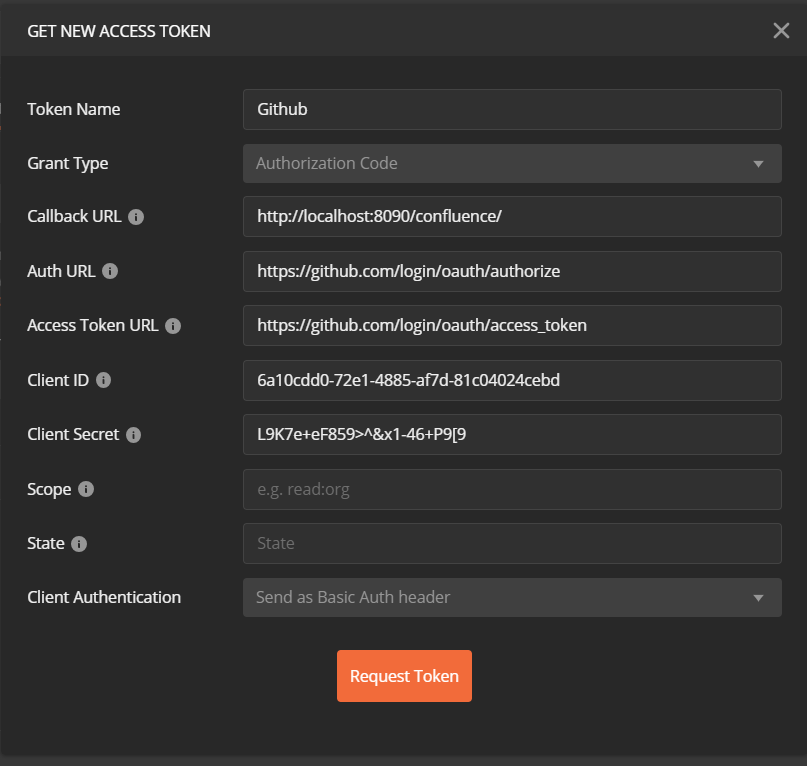Click the Access Token URL input field
Image resolution: width=807 pixels, height=766 pixels.
coord(512,326)
